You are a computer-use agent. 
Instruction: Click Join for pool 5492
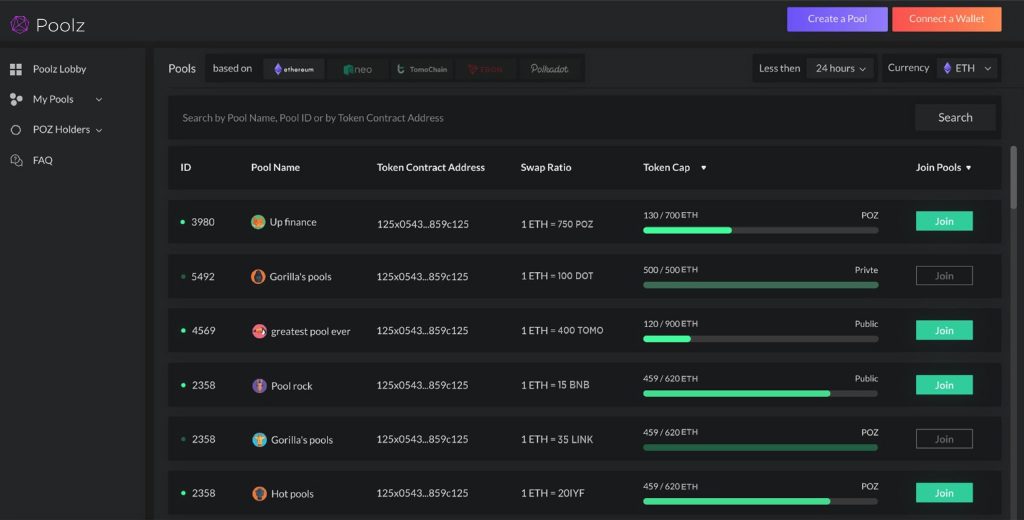pos(944,276)
